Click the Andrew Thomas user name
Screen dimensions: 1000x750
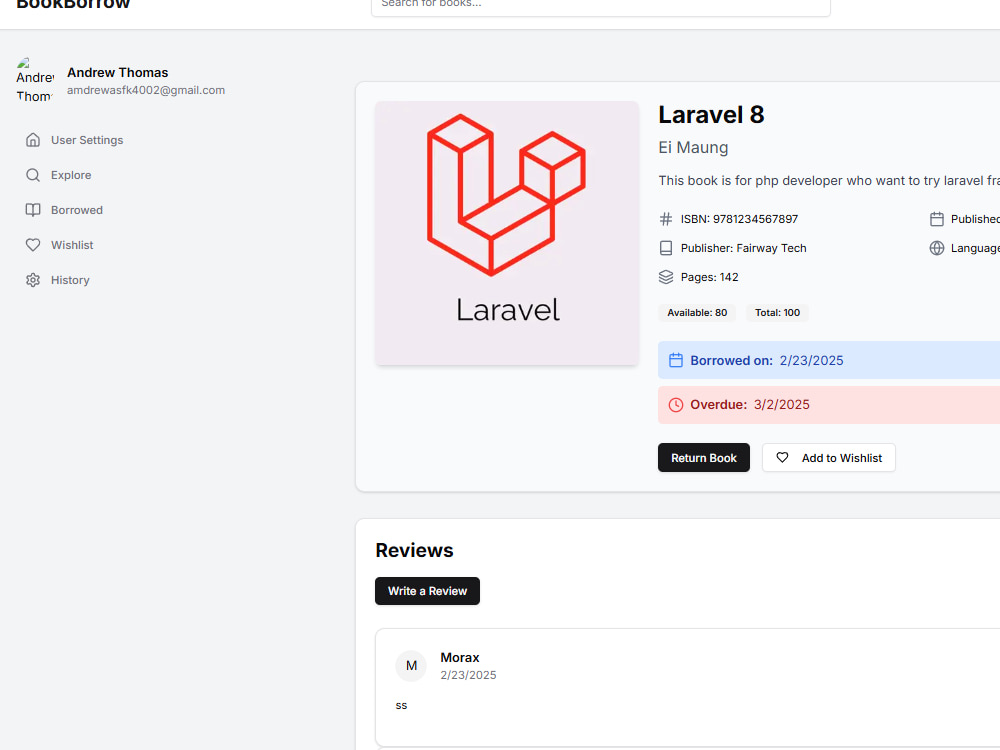point(117,73)
